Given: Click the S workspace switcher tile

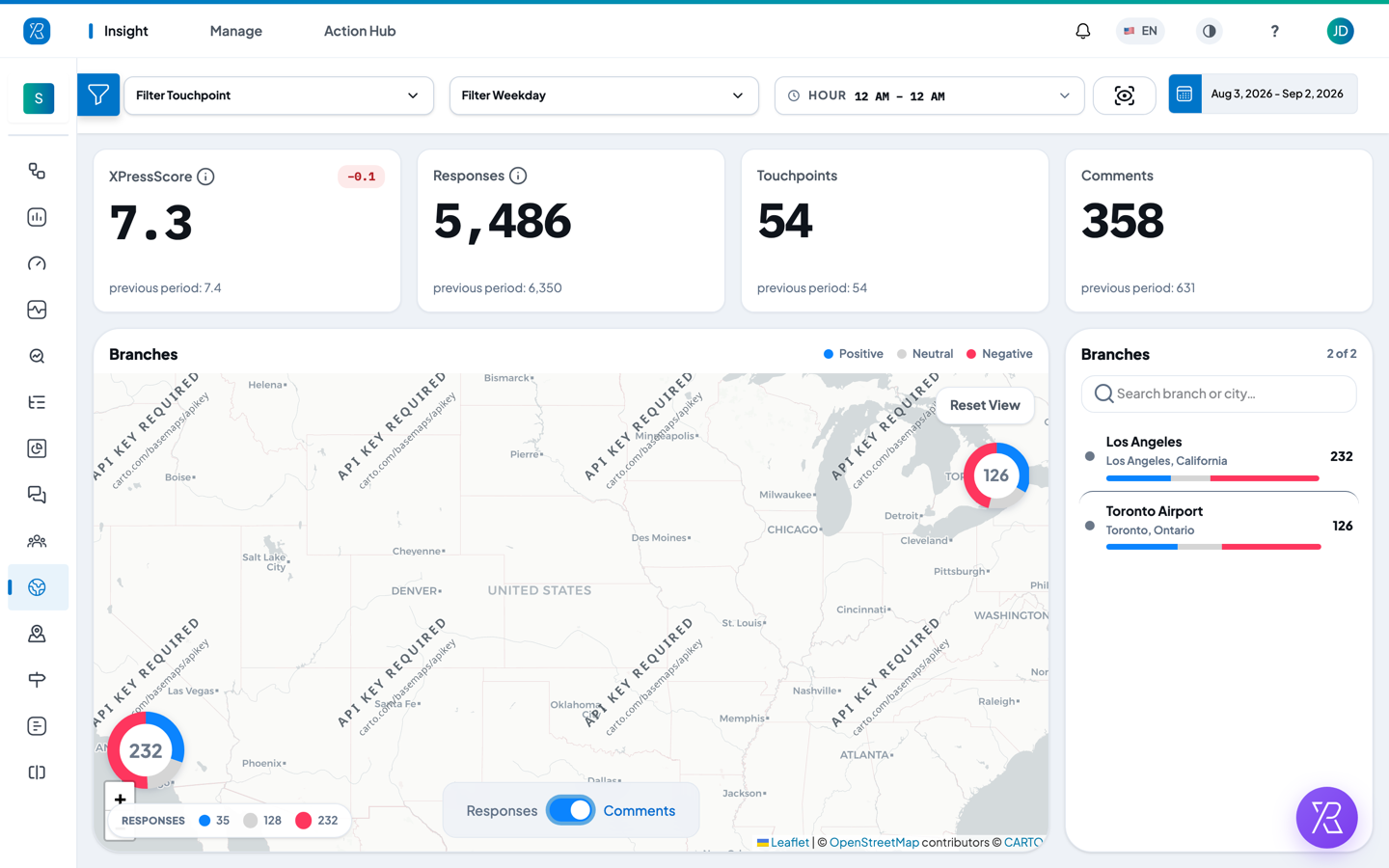Looking at the screenshot, I should click(39, 97).
